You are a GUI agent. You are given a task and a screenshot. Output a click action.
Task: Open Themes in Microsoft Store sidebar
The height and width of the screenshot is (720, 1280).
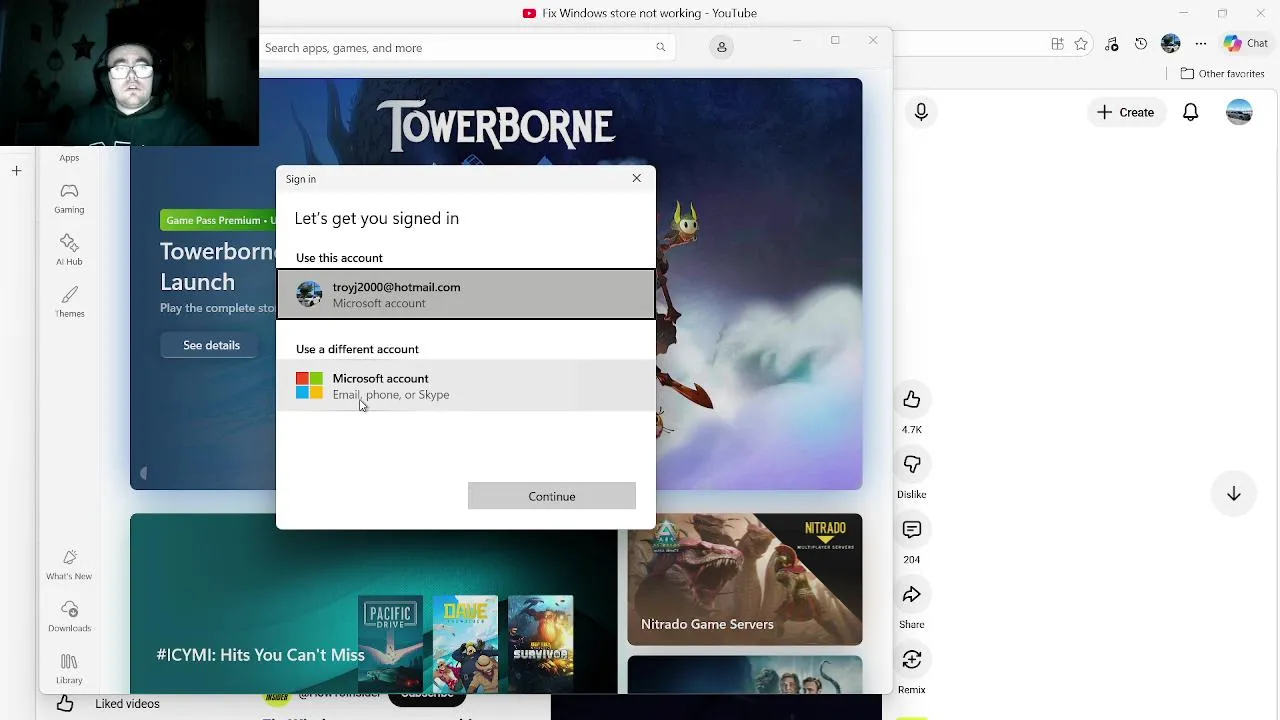tap(69, 302)
